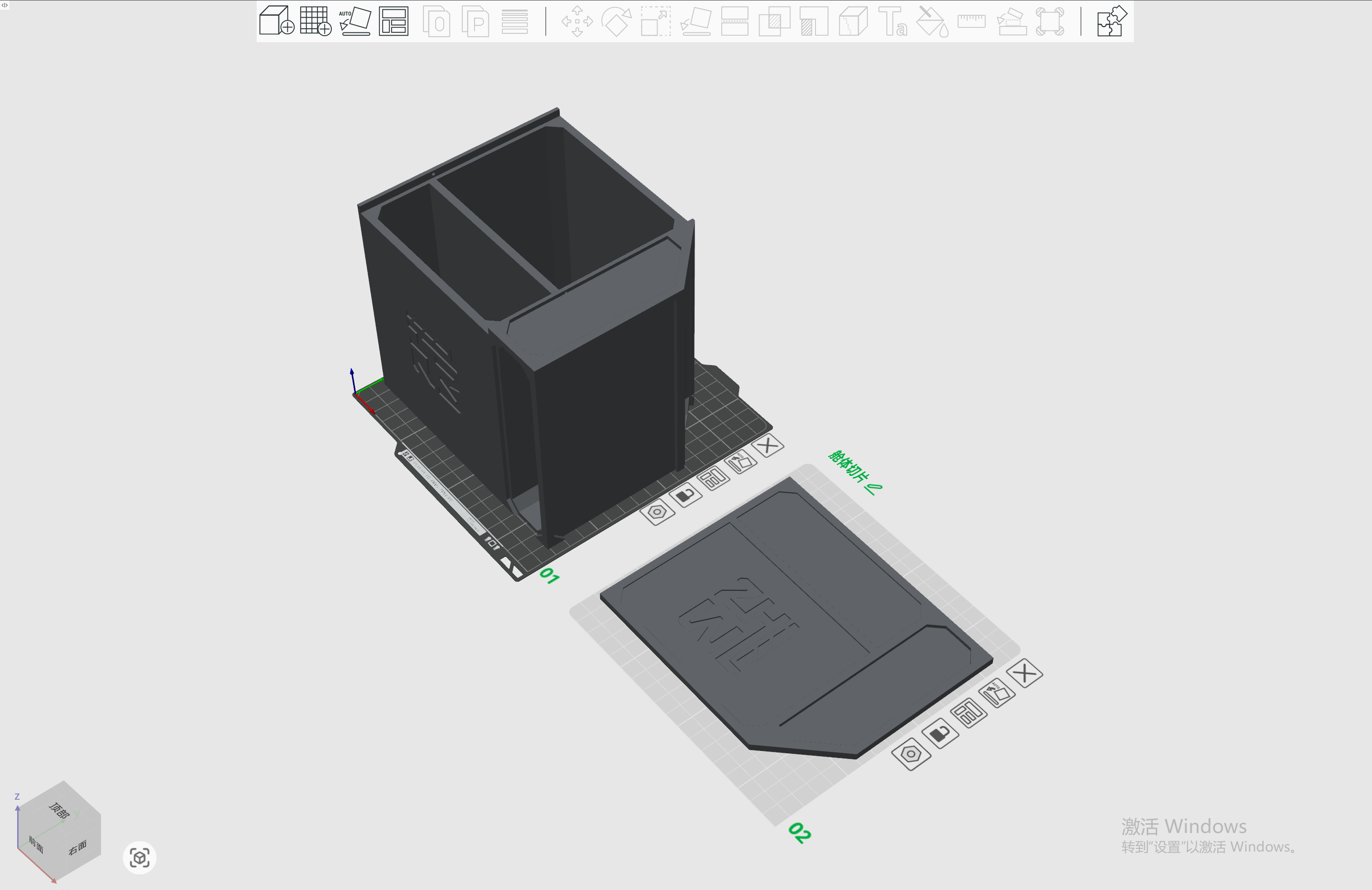Viewport: 1372px width, 890px height.
Task: Open Variable layer height tool
Action: pyautogui.click(x=515, y=22)
